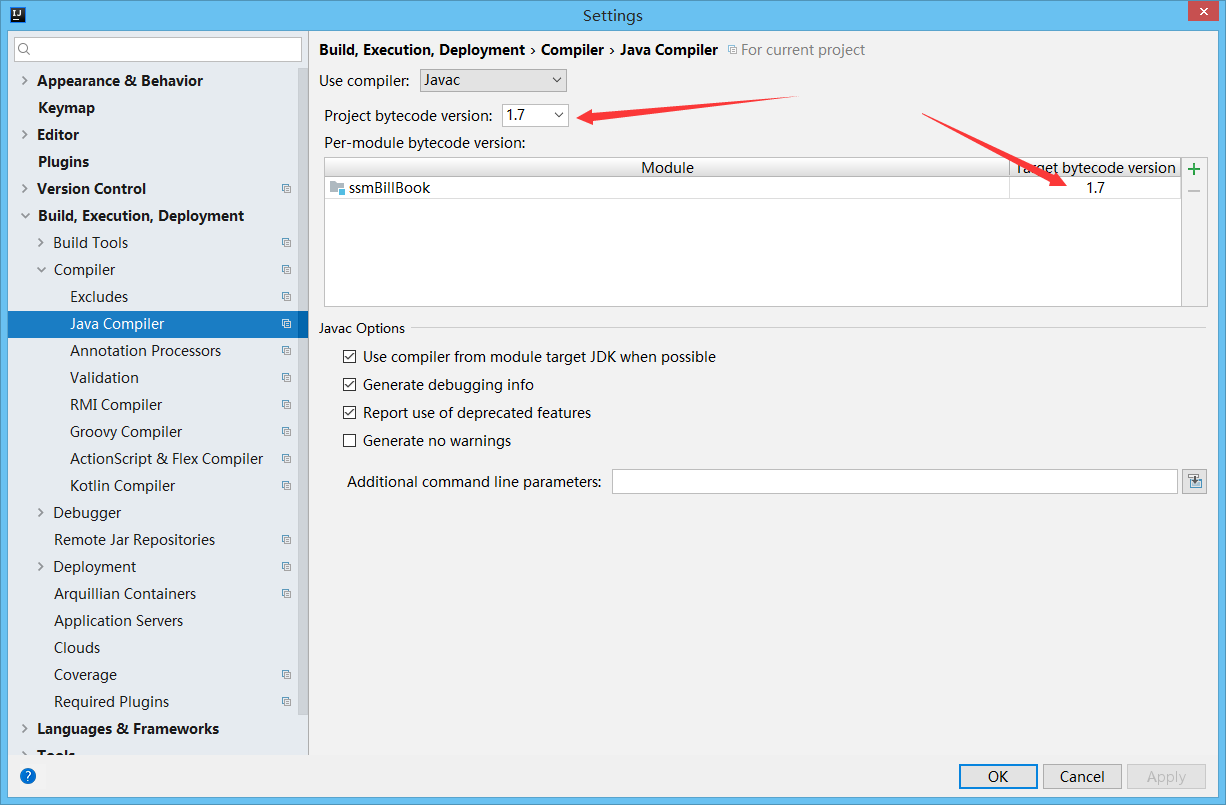Select Plugins in settings tree
Viewport: 1226px width, 805px height.
pos(63,162)
